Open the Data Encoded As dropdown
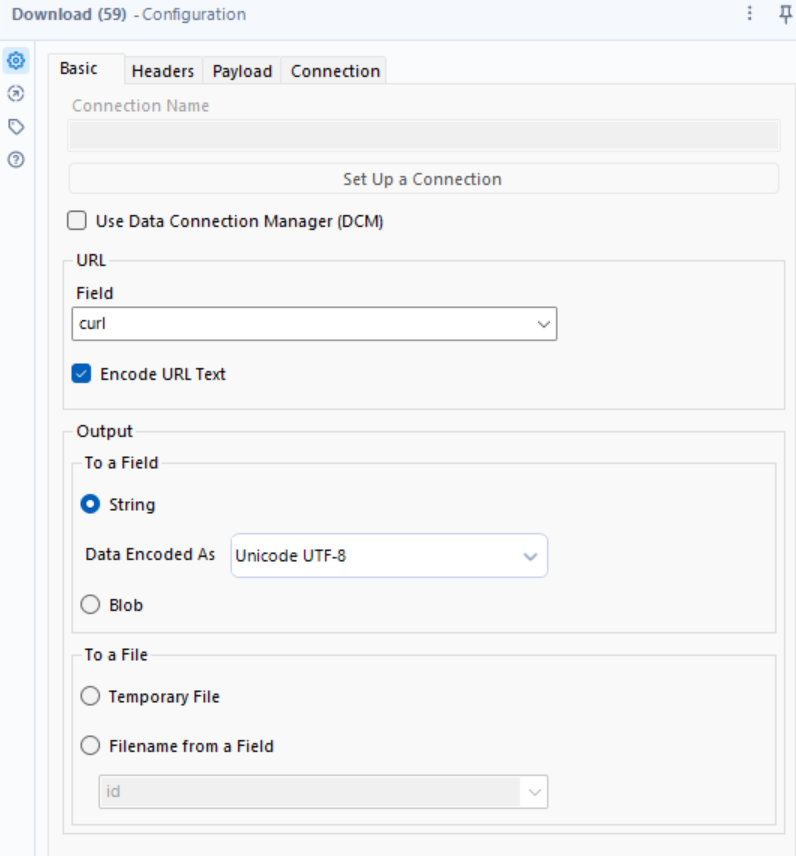 [531, 555]
